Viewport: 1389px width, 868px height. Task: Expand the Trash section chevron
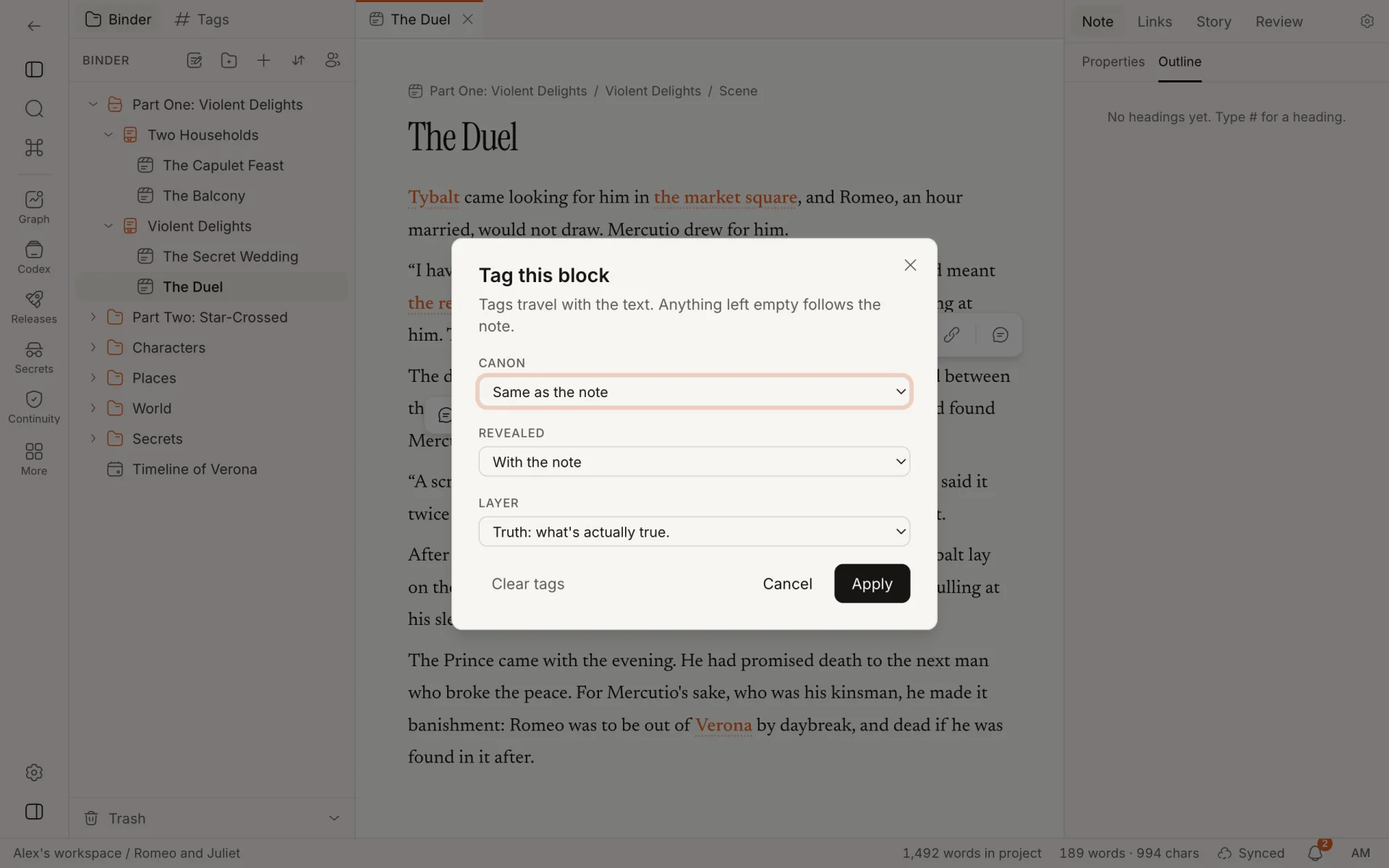coord(334,818)
